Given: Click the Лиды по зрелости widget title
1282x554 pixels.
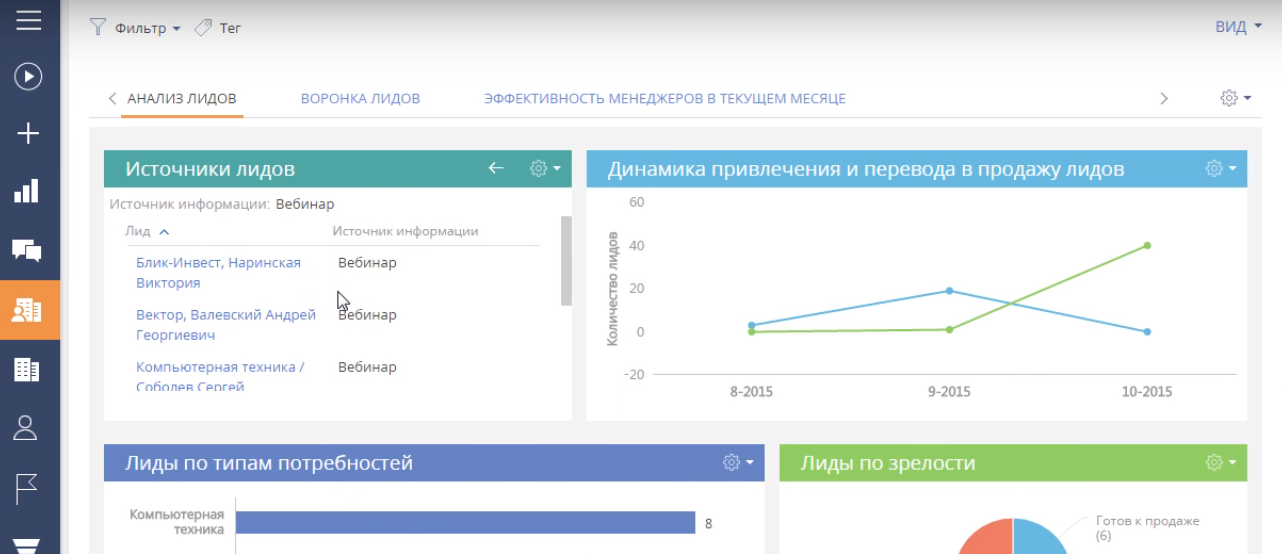Looking at the screenshot, I should pyautogui.click(x=888, y=463).
